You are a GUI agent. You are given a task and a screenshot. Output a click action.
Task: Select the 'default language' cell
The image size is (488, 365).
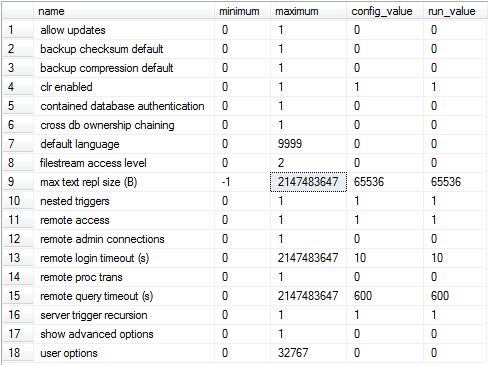tap(124, 144)
